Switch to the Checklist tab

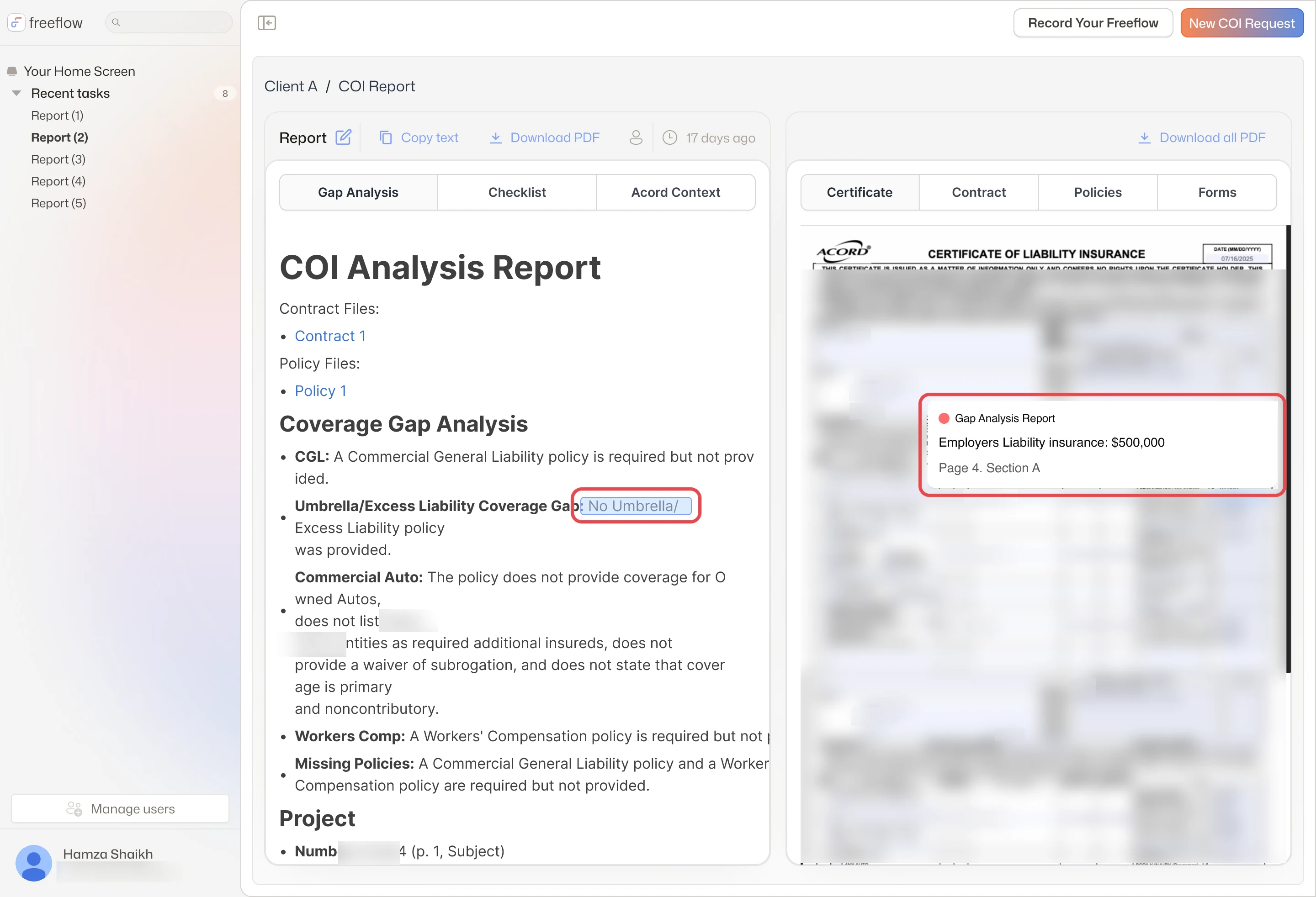click(x=517, y=192)
